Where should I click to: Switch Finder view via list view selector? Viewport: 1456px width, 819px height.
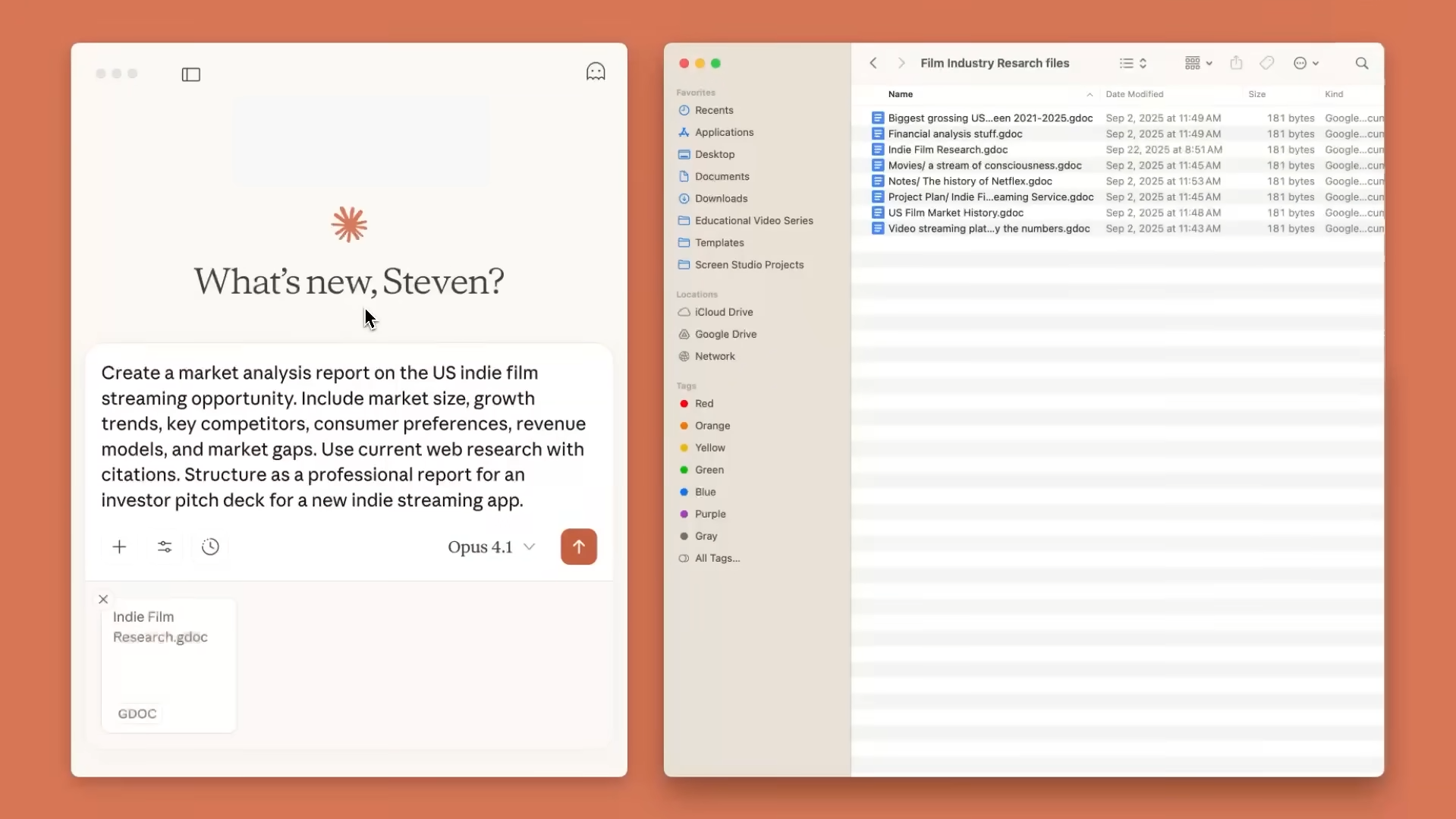coord(1132,64)
